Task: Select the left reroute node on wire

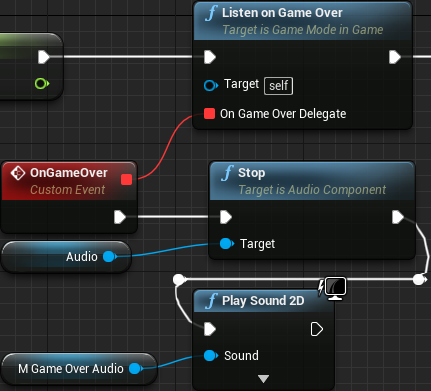Action: pos(179,279)
